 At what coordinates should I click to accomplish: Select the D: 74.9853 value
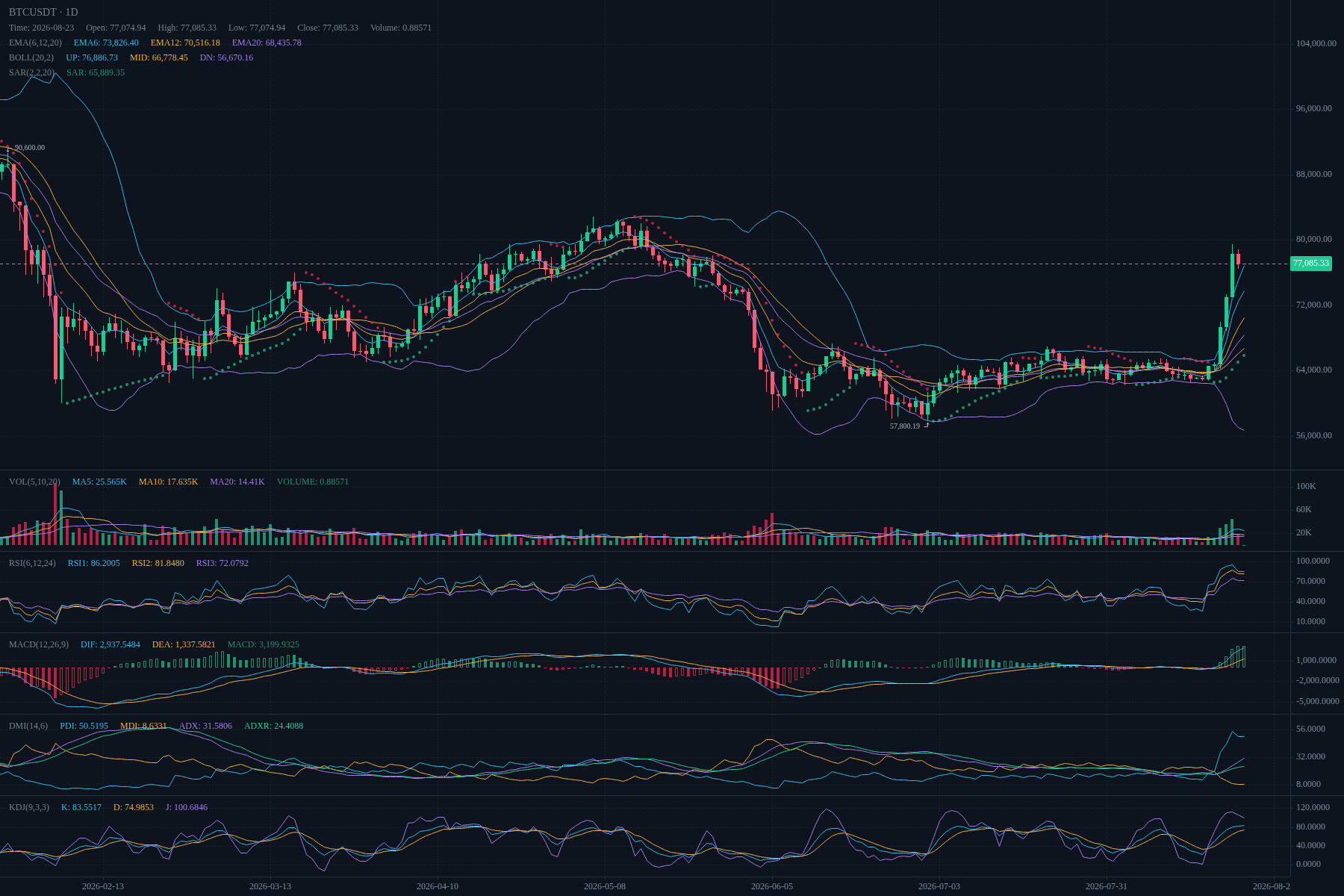[134, 807]
